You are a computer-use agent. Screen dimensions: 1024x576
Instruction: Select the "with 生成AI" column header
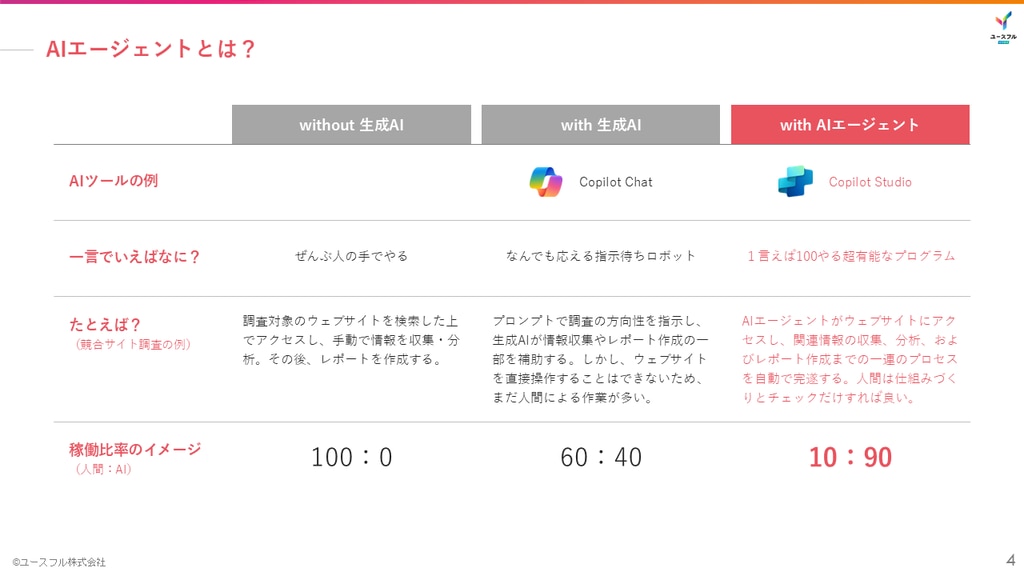click(x=600, y=125)
